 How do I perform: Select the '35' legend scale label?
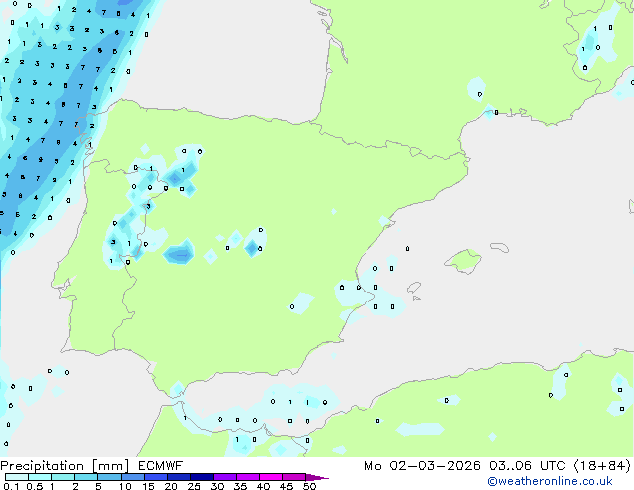pyautogui.click(x=240, y=486)
